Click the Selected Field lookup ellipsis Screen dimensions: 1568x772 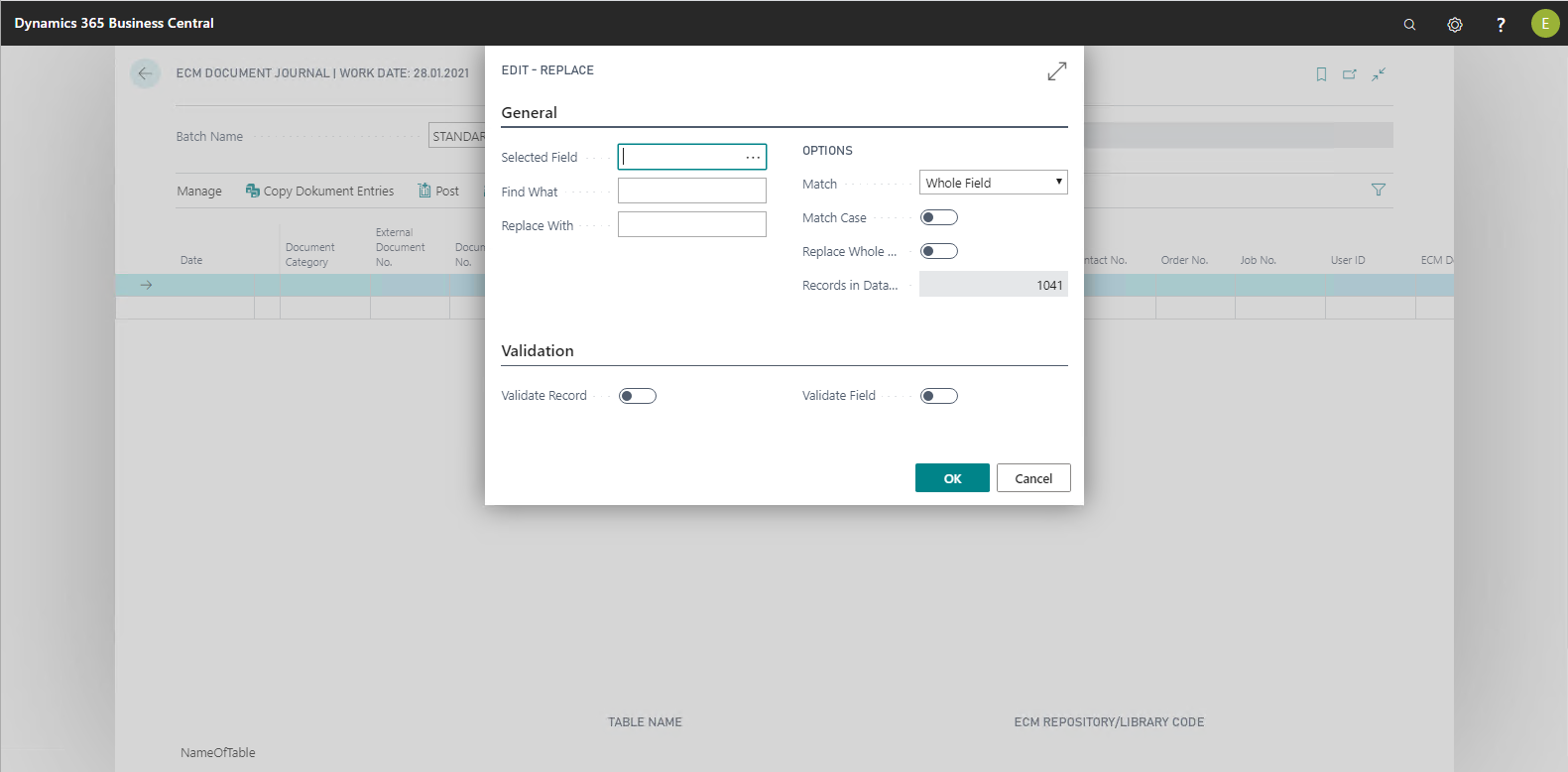pyautogui.click(x=753, y=157)
